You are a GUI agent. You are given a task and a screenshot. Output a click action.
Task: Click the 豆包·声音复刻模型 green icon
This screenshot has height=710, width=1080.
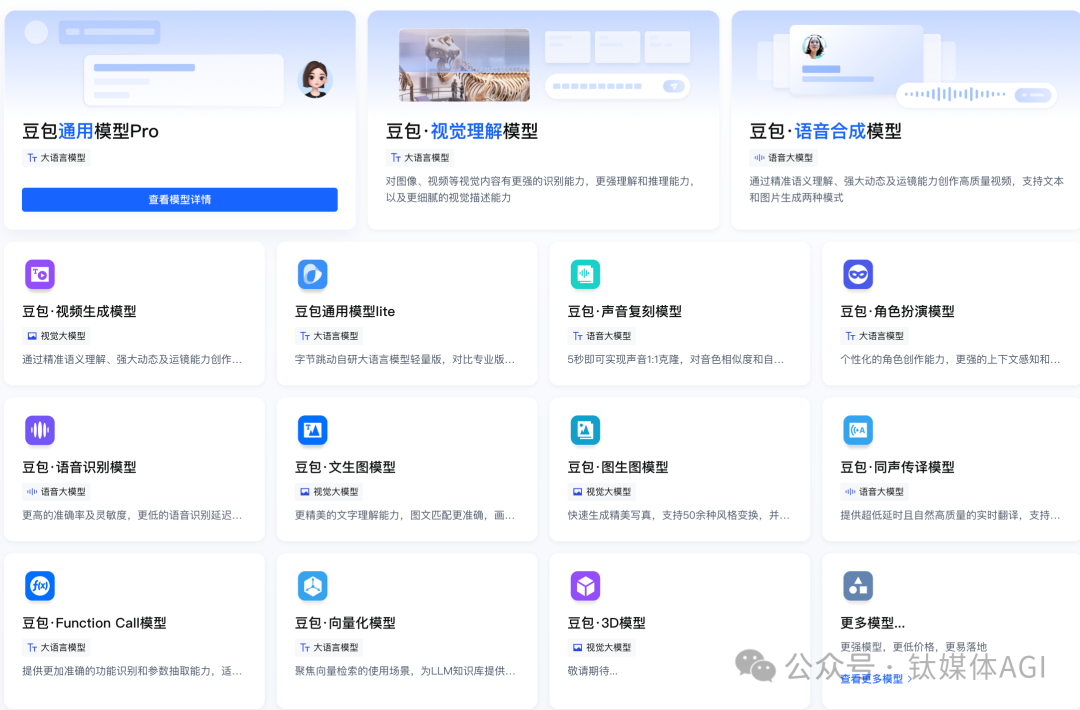(x=585, y=274)
